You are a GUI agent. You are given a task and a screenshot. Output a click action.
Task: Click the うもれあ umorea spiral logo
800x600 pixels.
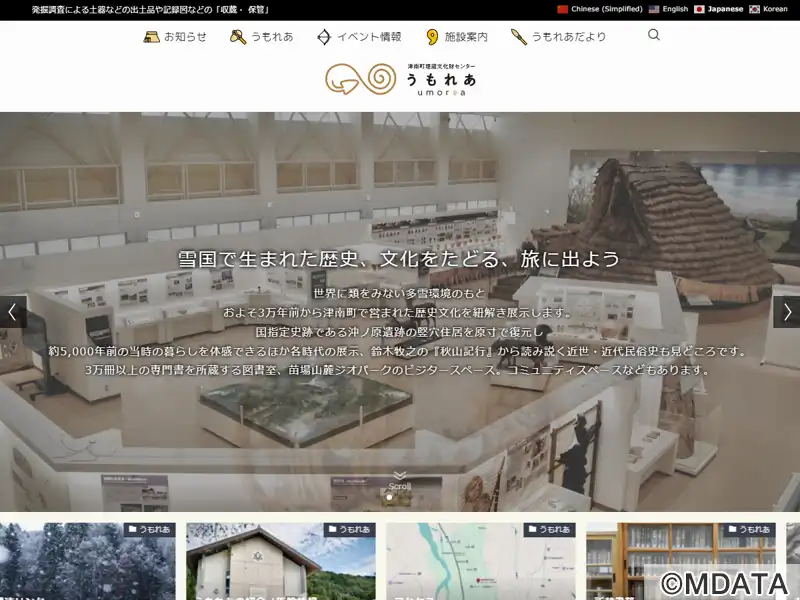[x=401, y=80]
